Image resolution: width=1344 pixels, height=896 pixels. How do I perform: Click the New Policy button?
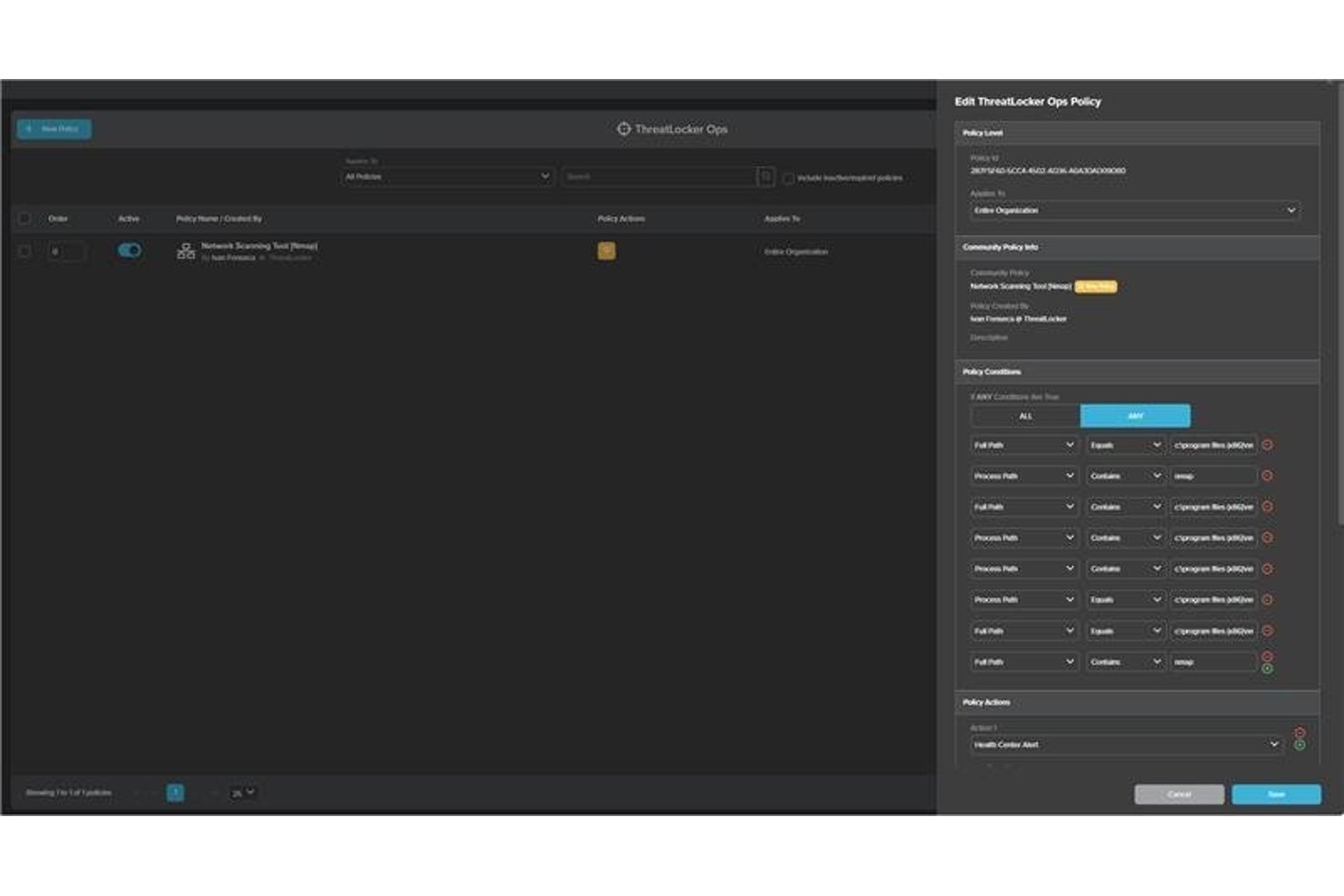tap(54, 129)
